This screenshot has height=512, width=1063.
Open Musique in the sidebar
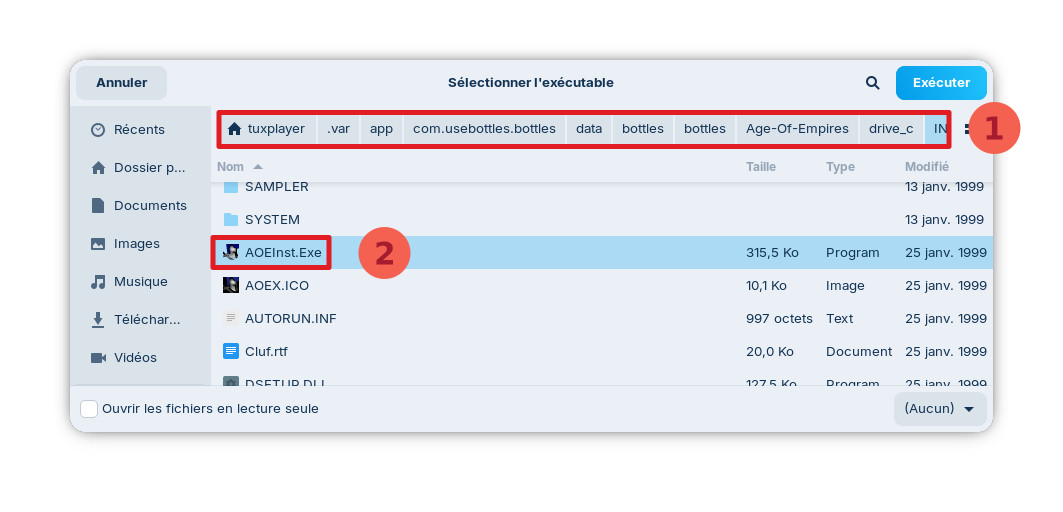click(140, 282)
